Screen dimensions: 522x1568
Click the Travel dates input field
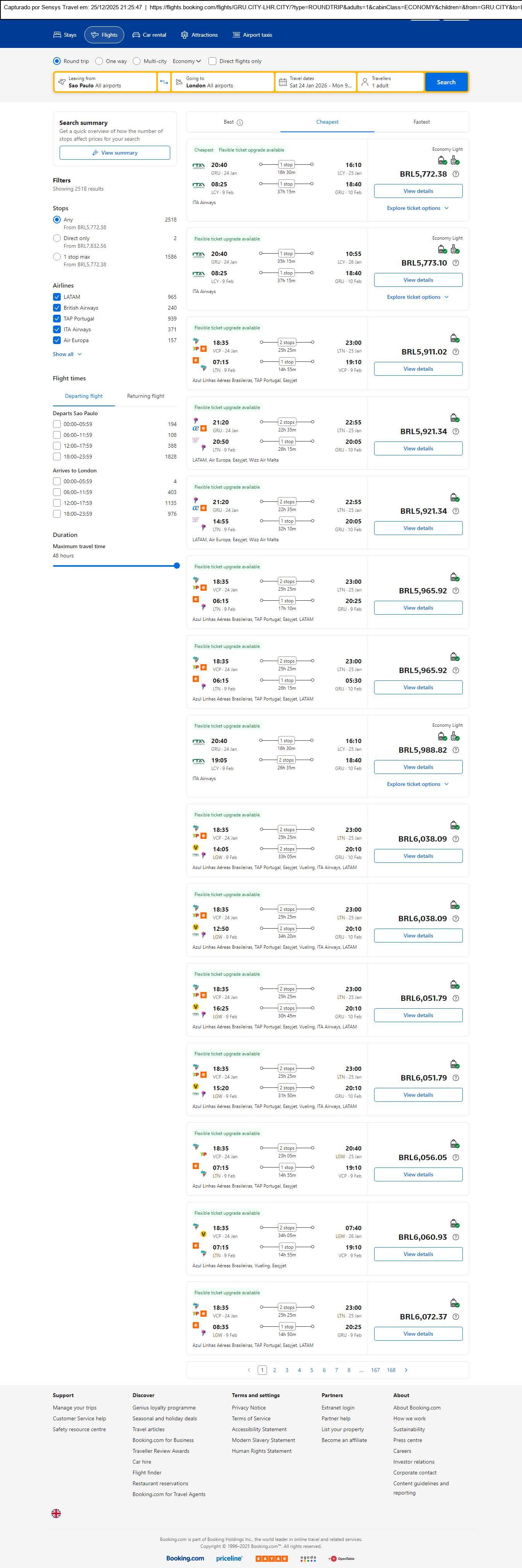pos(315,82)
